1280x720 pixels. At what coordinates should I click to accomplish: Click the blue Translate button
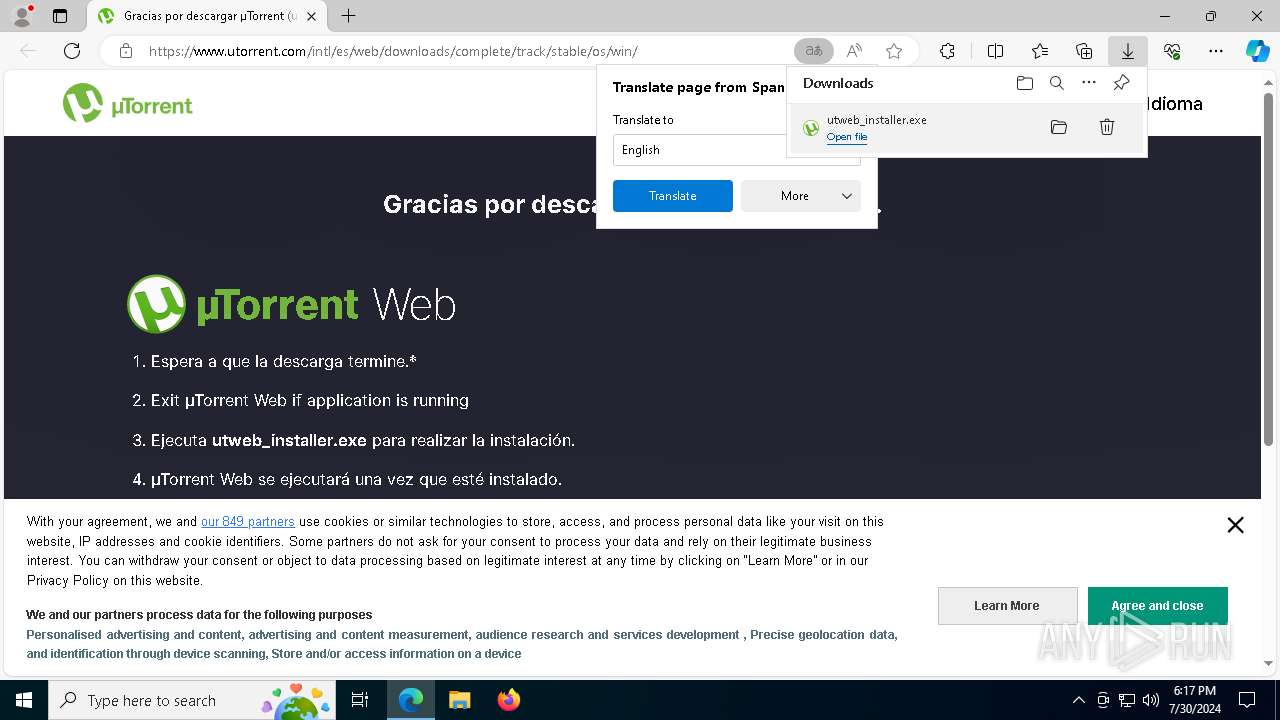tap(673, 196)
